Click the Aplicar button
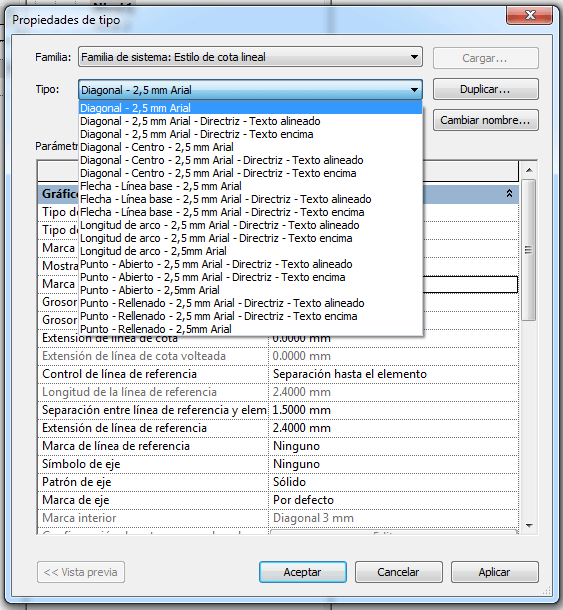This screenshot has height=610, width=563. tap(495, 572)
